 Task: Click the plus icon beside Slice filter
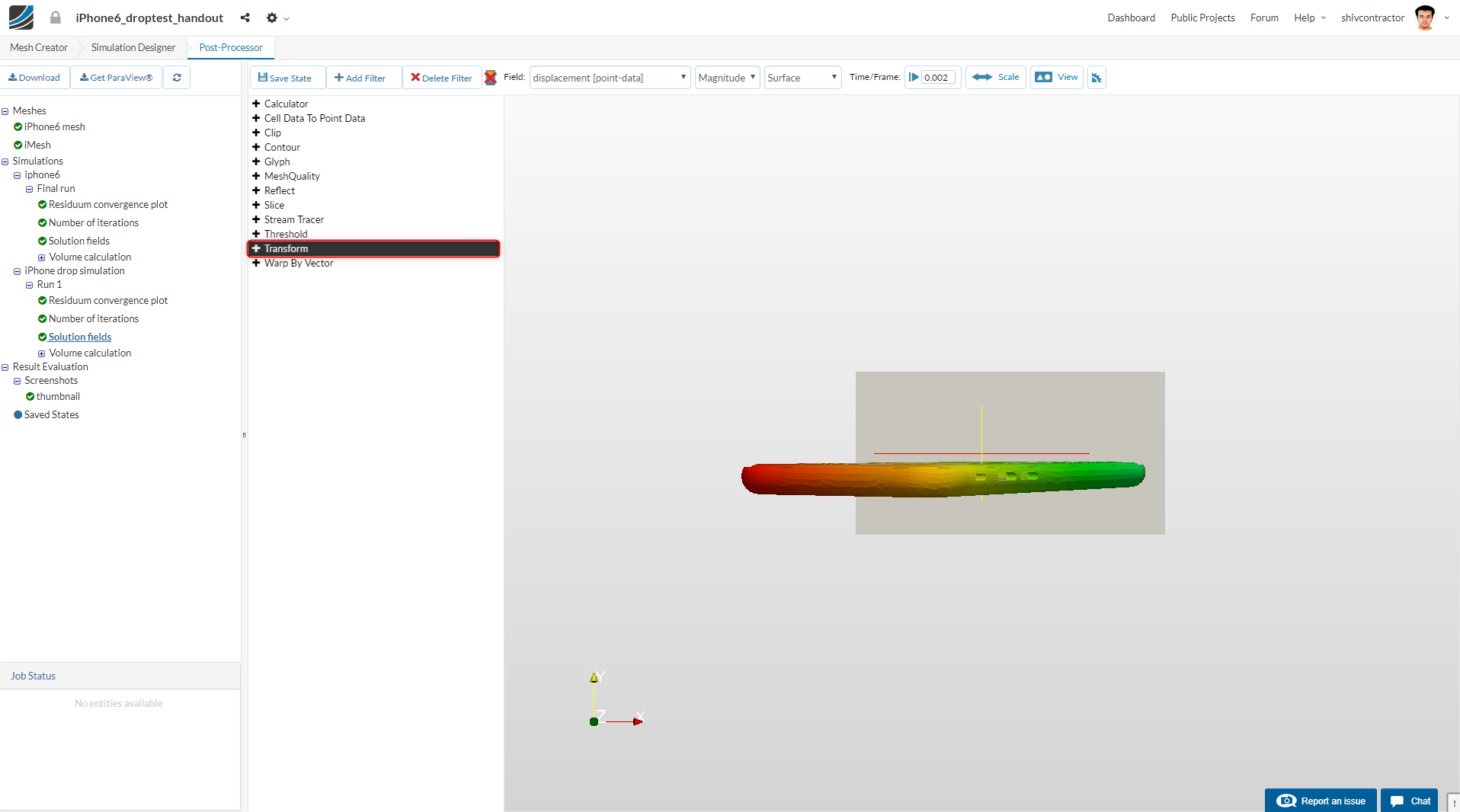click(x=256, y=205)
